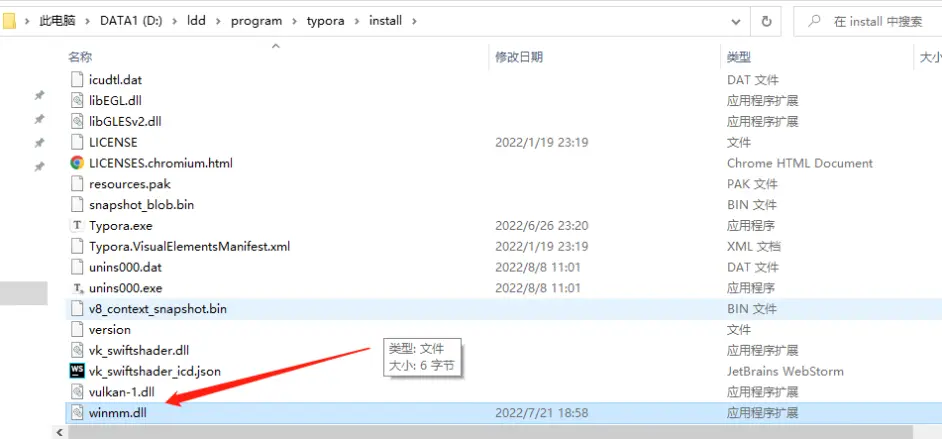942x439 pixels.
Task: Expand chevron after ldd breadcrumb
Action: tap(218, 21)
